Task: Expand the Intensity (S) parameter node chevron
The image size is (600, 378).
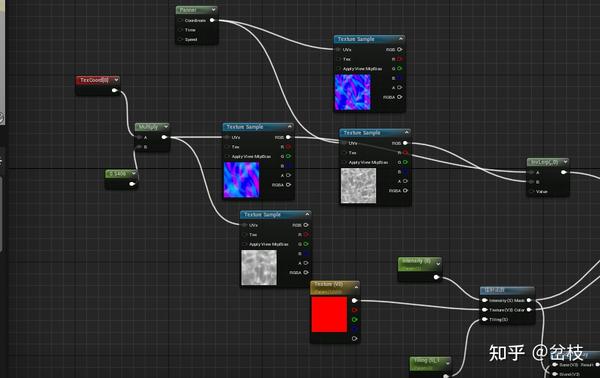Action: 438,263
